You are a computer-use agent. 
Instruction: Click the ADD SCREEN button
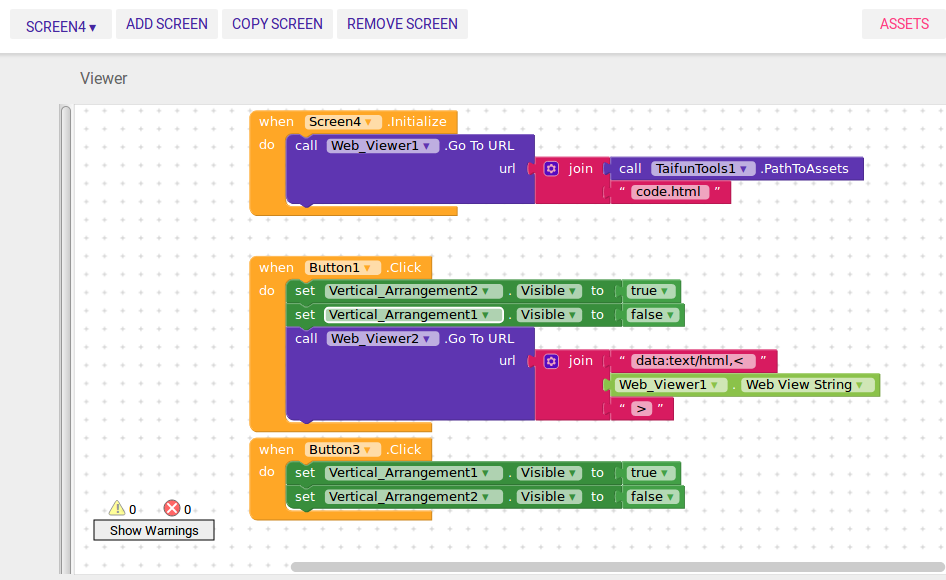(x=166, y=23)
